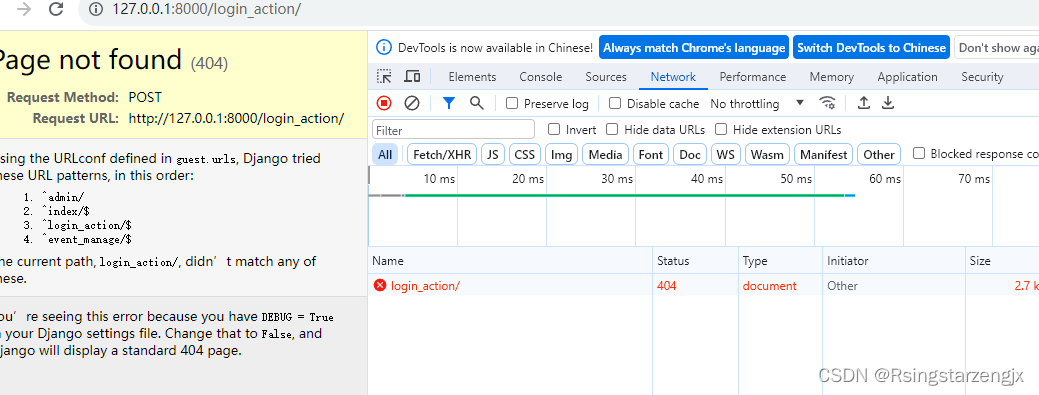Click the browser forward arrow

(x=24, y=9)
